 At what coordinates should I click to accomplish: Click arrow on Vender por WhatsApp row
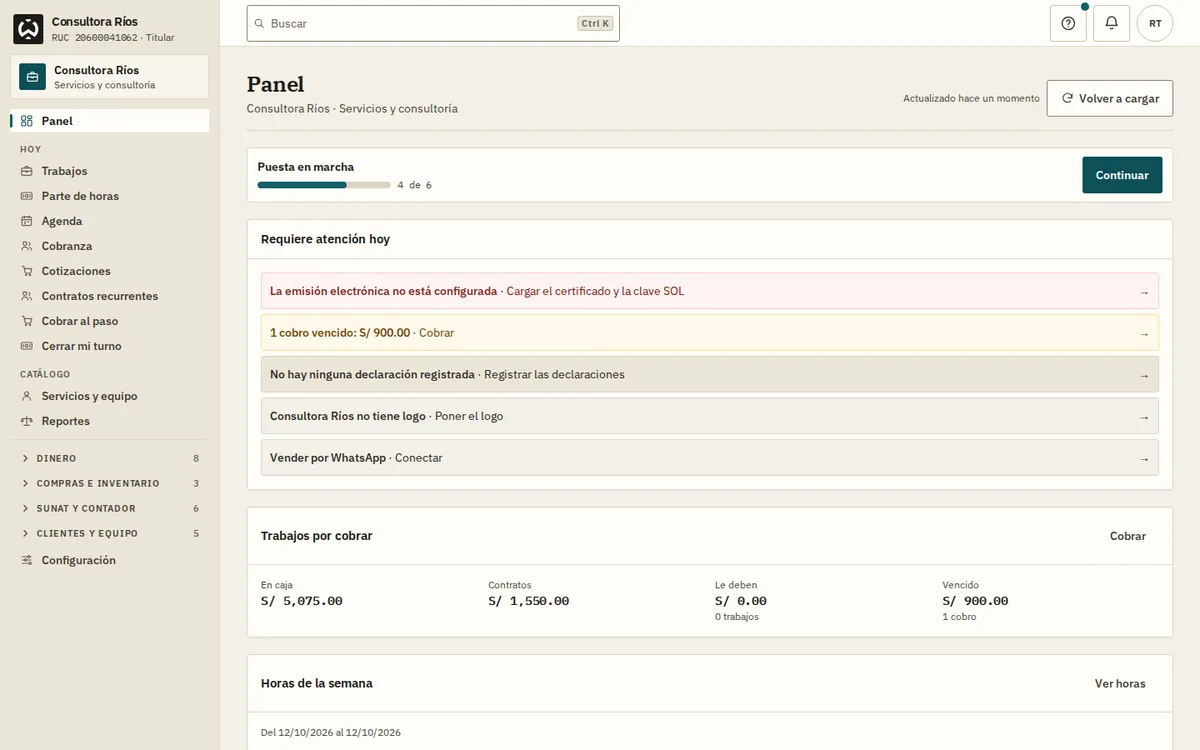pos(1144,458)
